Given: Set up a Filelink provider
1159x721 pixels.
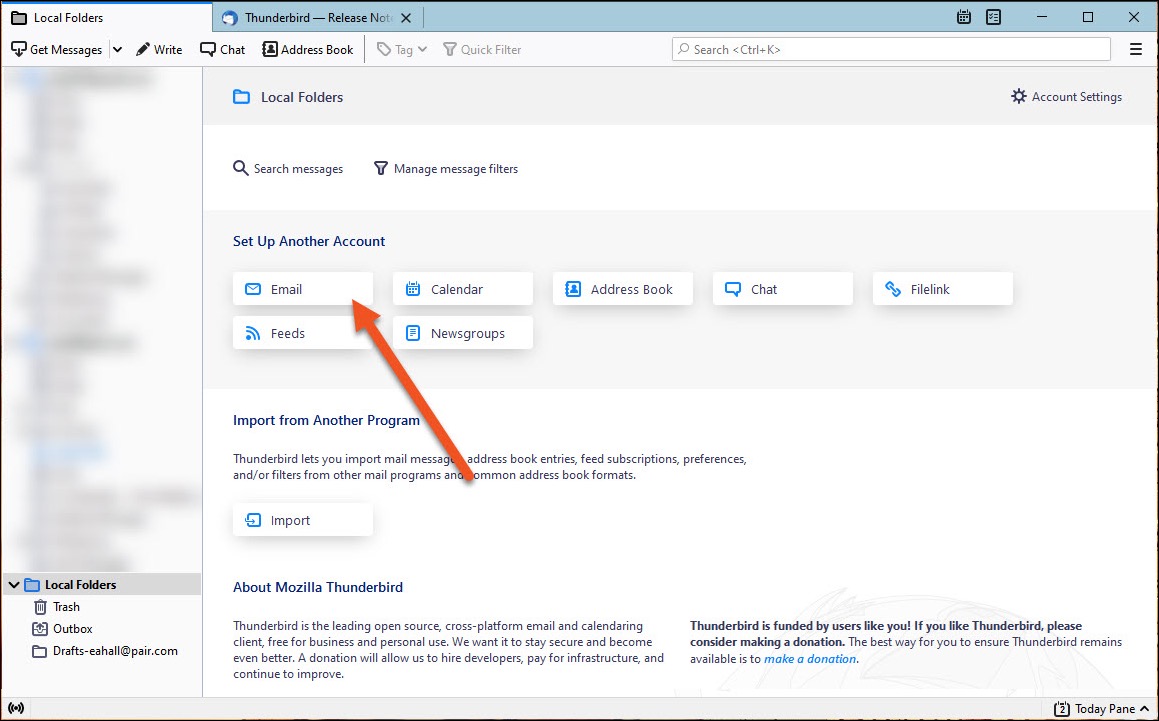Looking at the screenshot, I should click(943, 289).
